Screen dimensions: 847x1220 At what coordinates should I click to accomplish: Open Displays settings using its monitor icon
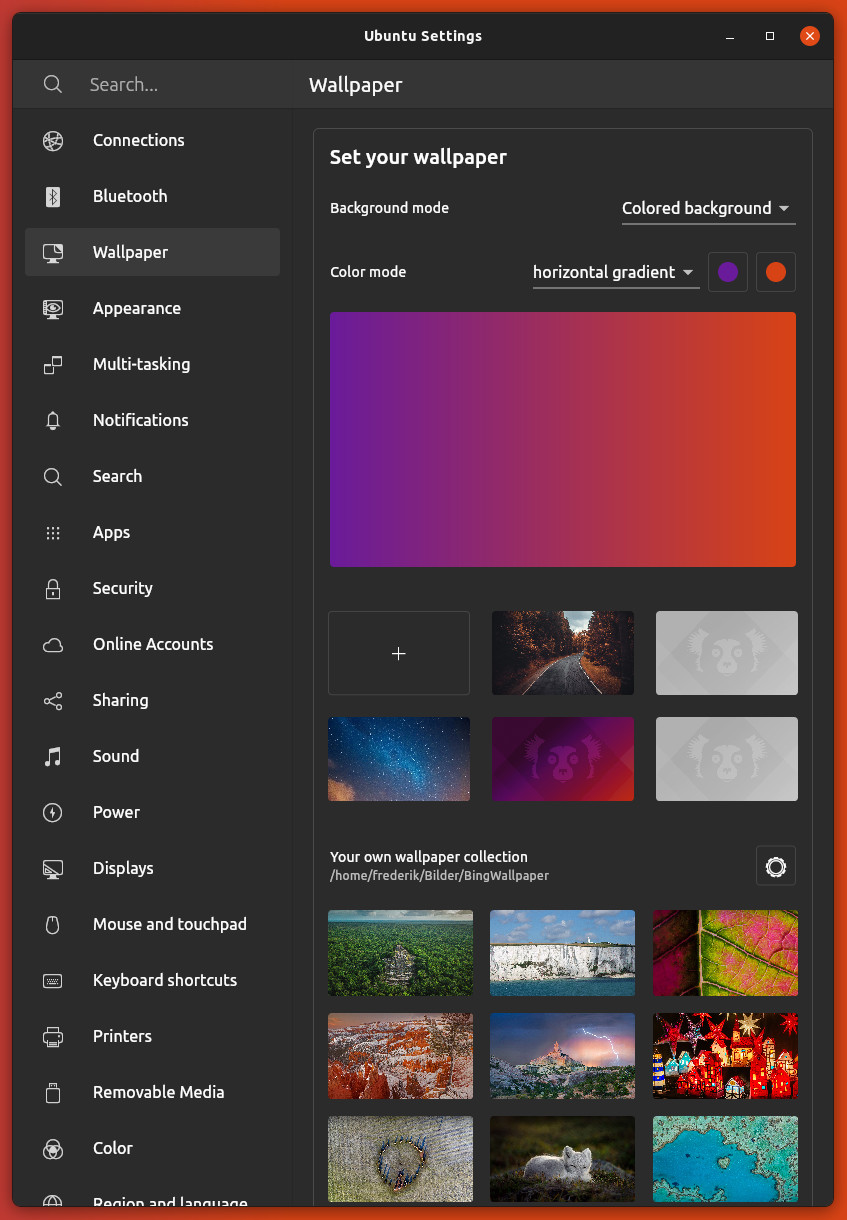(53, 868)
